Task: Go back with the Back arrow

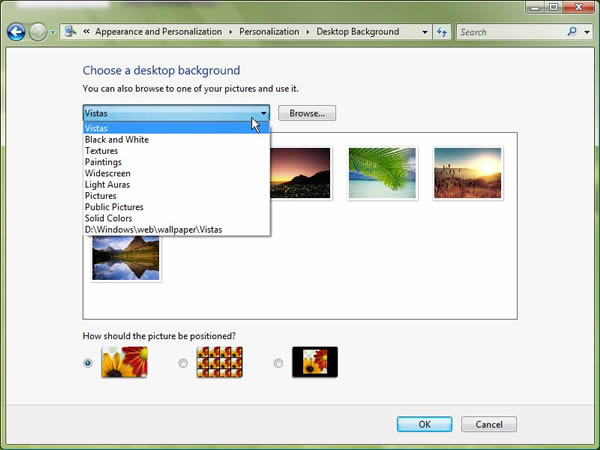Action: [x=16, y=32]
